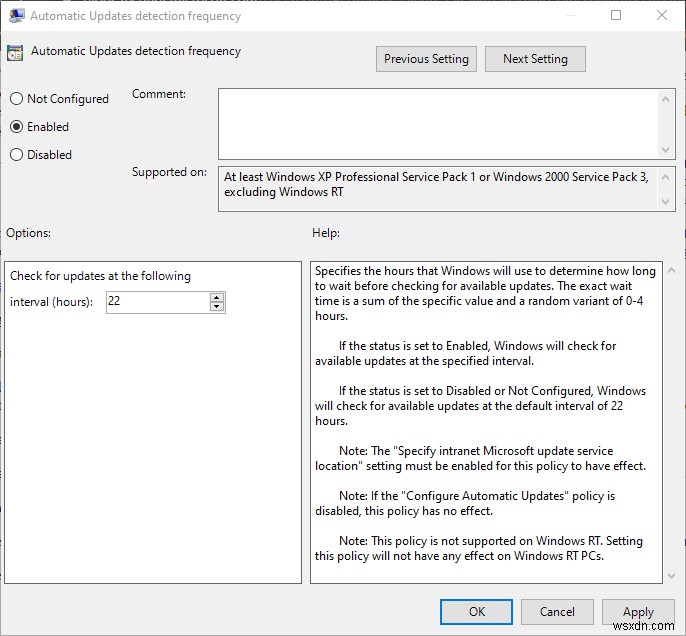Image resolution: width=686 pixels, height=636 pixels.
Task: Click the 'Supported on:' label
Action: click(x=169, y=172)
